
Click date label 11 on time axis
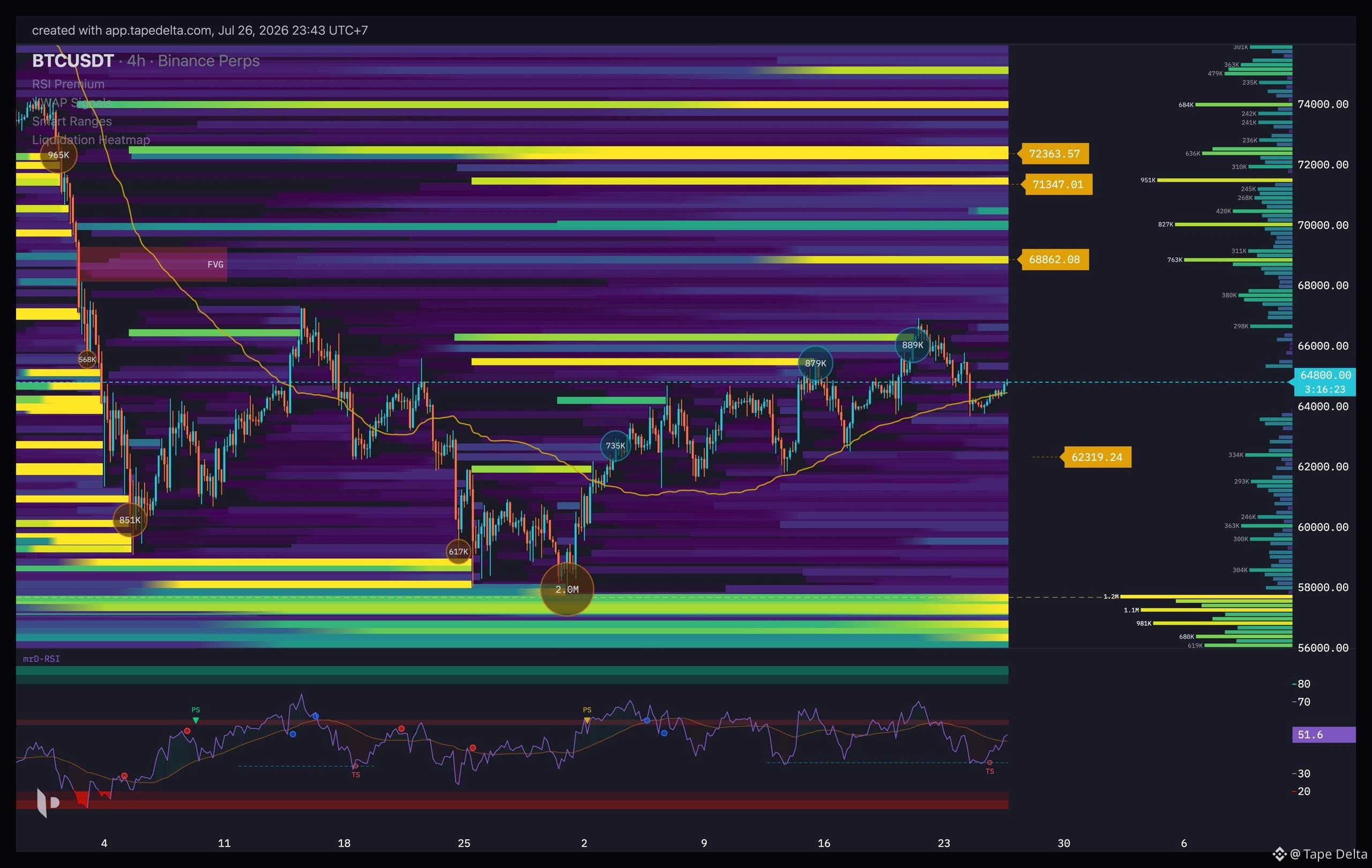click(x=225, y=843)
